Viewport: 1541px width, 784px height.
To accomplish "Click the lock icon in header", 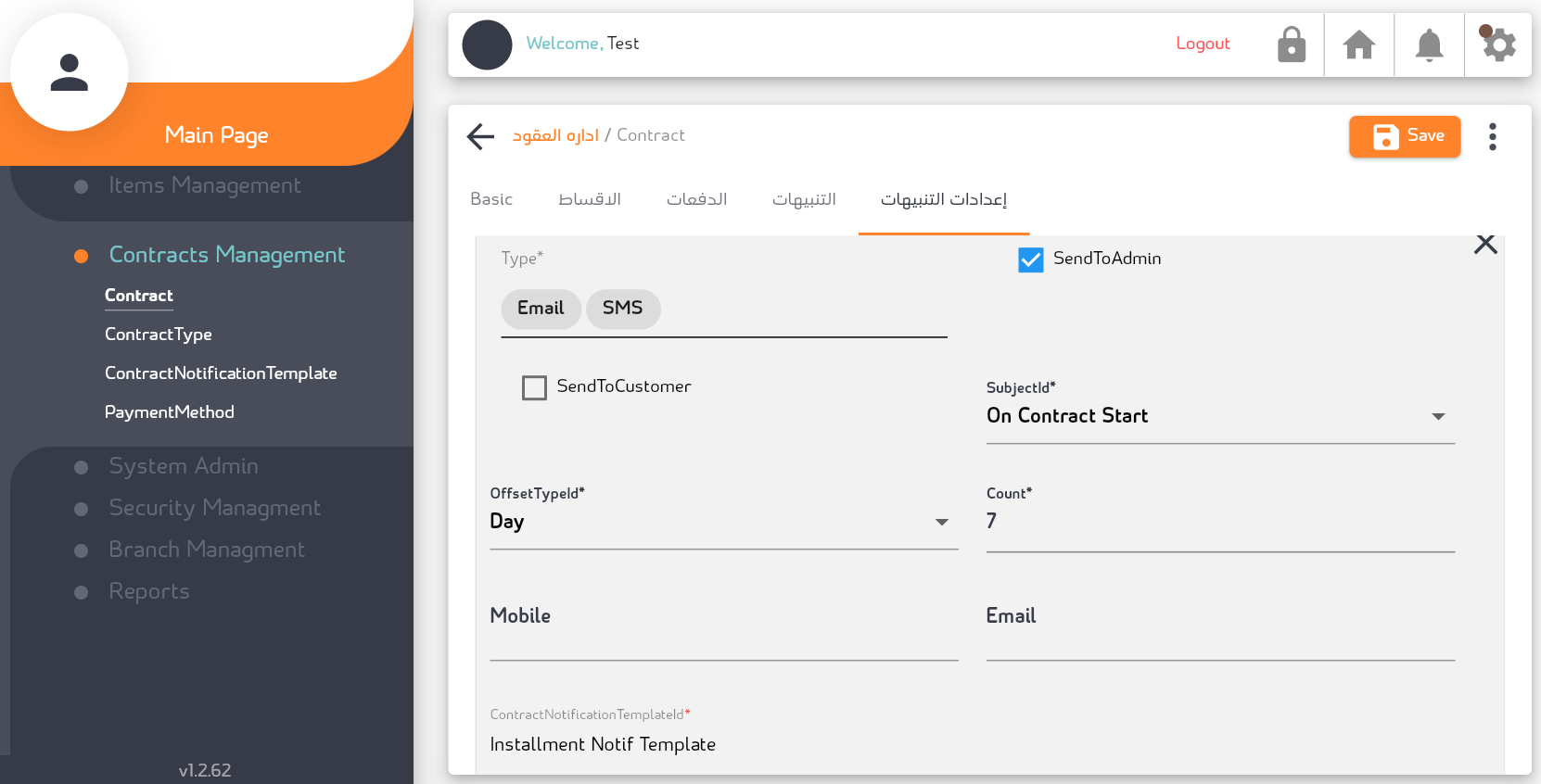I will pyautogui.click(x=1291, y=44).
